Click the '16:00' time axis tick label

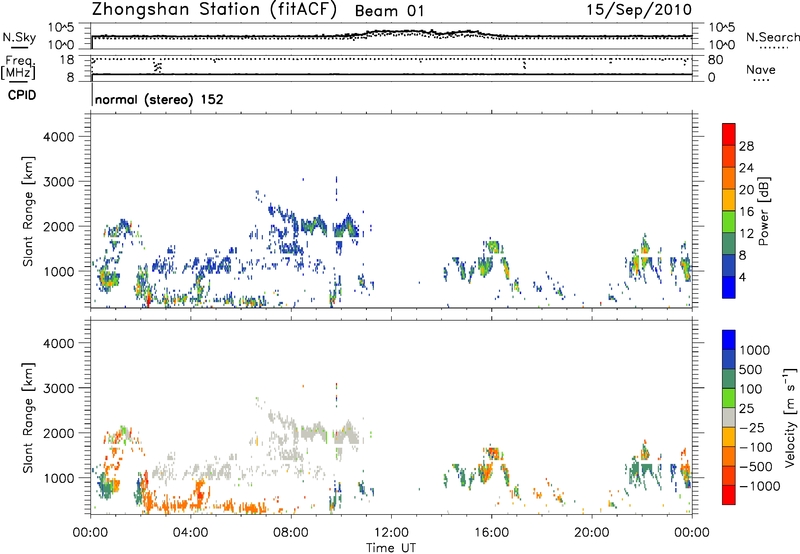tap(491, 533)
